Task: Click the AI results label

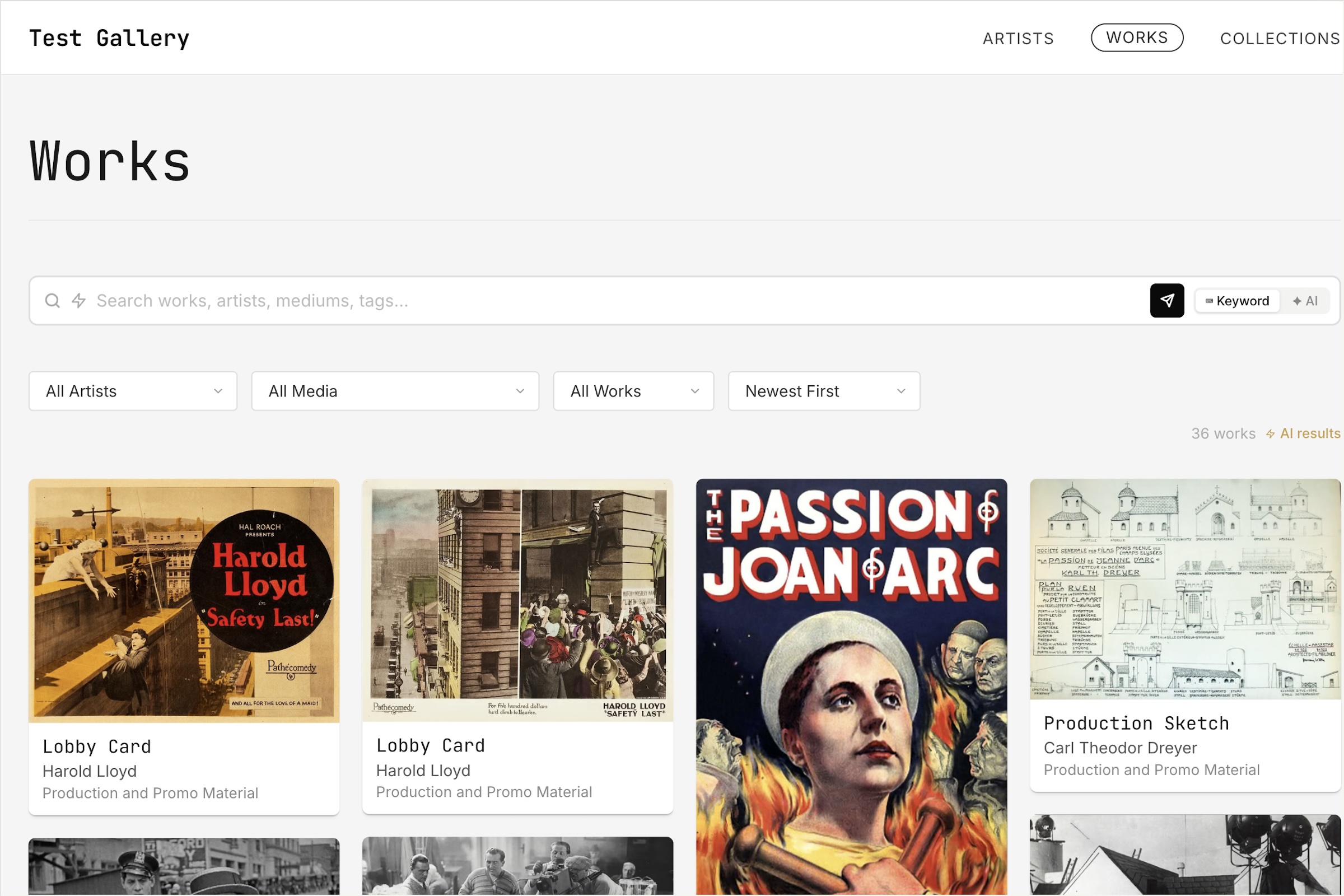Action: pyautogui.click(x=1310, y=433)
